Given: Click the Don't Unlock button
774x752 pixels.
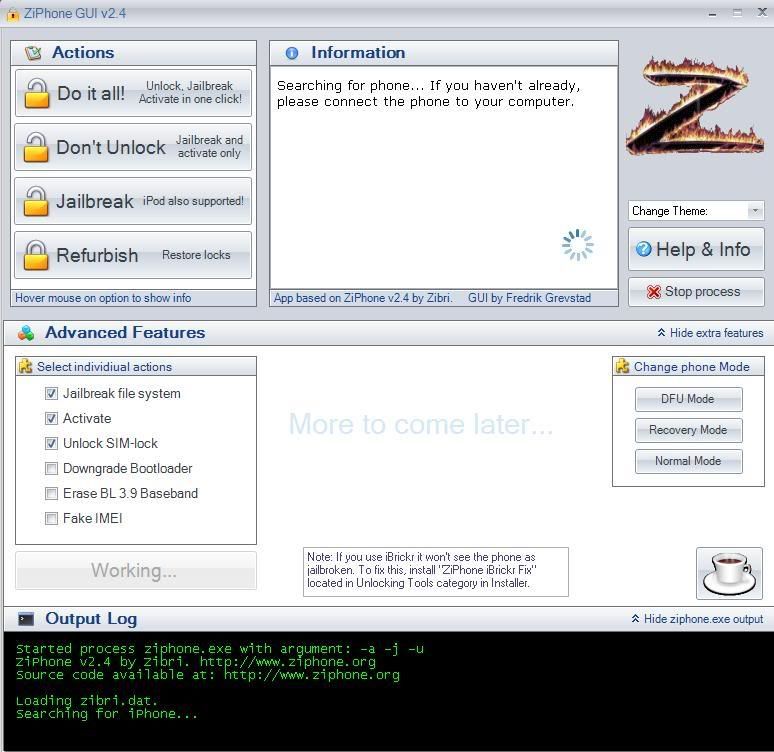Looking at the screenshot, I should [x=133, y=147].
